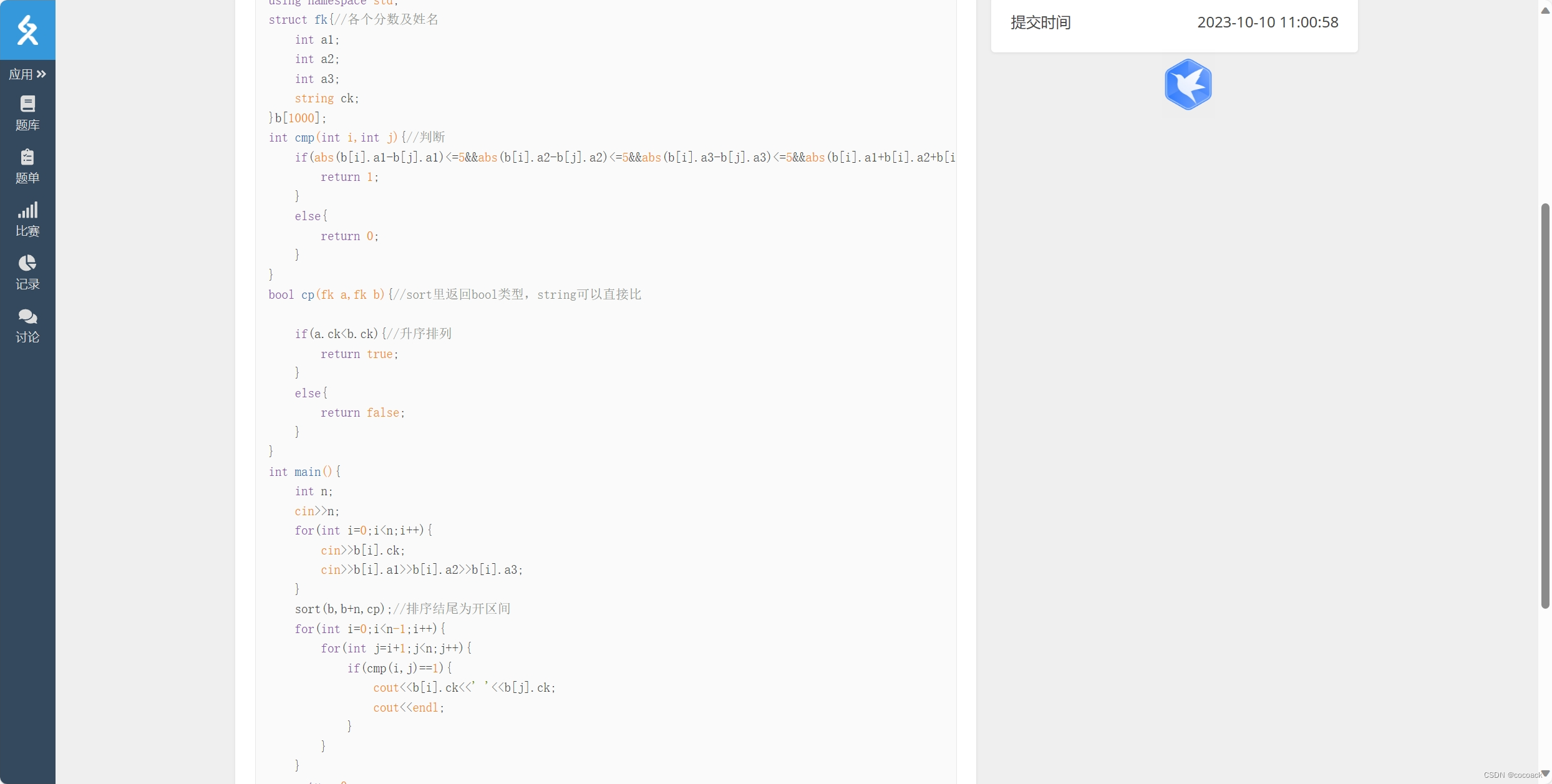Click the Luogu logo in sidebar
Screen dimensions: 1552x784
pyautogui.click(x=27, y=29)
